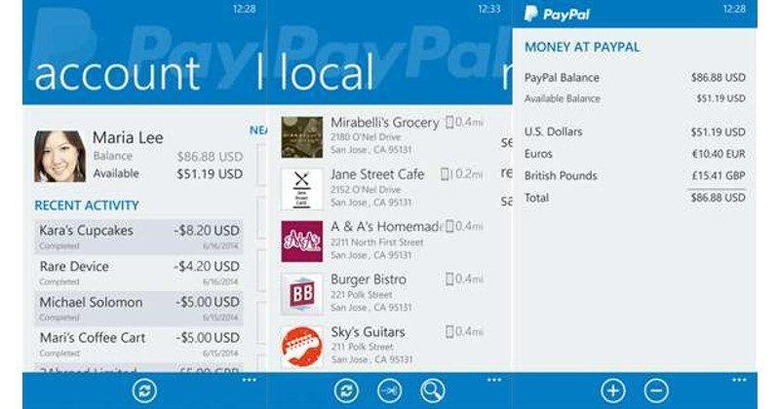Tap the €10.40 EUR value
The width and height of the screenshot is (780, 409).
[x=719, y=154]
